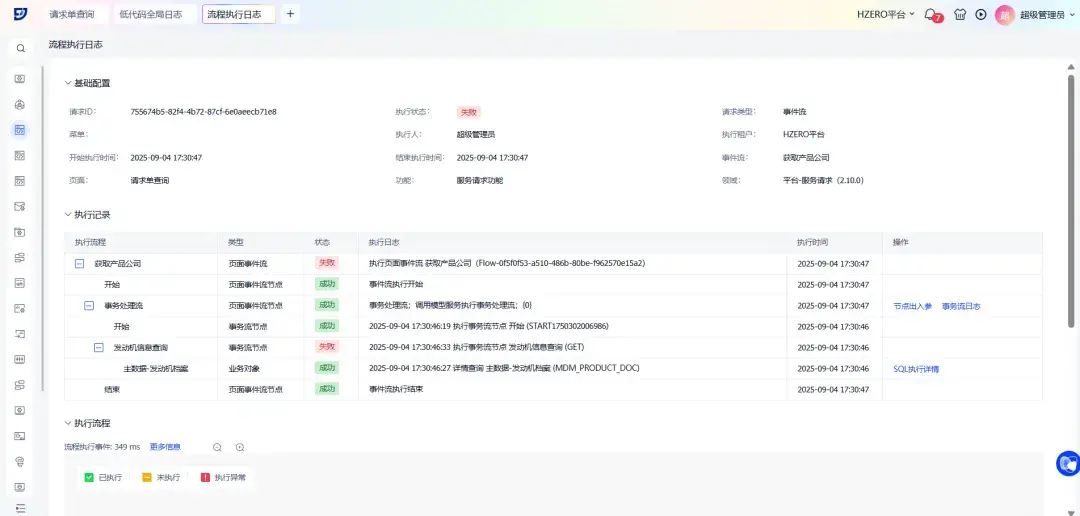Click the circular play icon in header
Screen dimensions: 1080x516
tap(981, 14)
